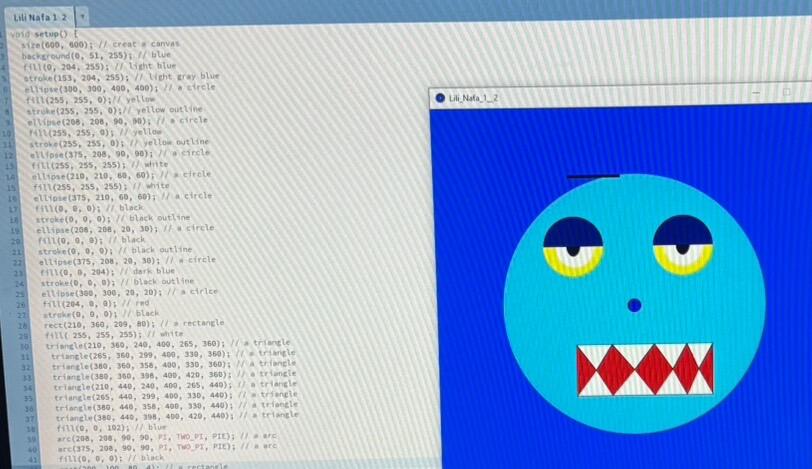Click the Lili_Nafa_1_2 sketch window title text
Image resolution: width=812 pixels, height=469 pixels.
(473, 98)
